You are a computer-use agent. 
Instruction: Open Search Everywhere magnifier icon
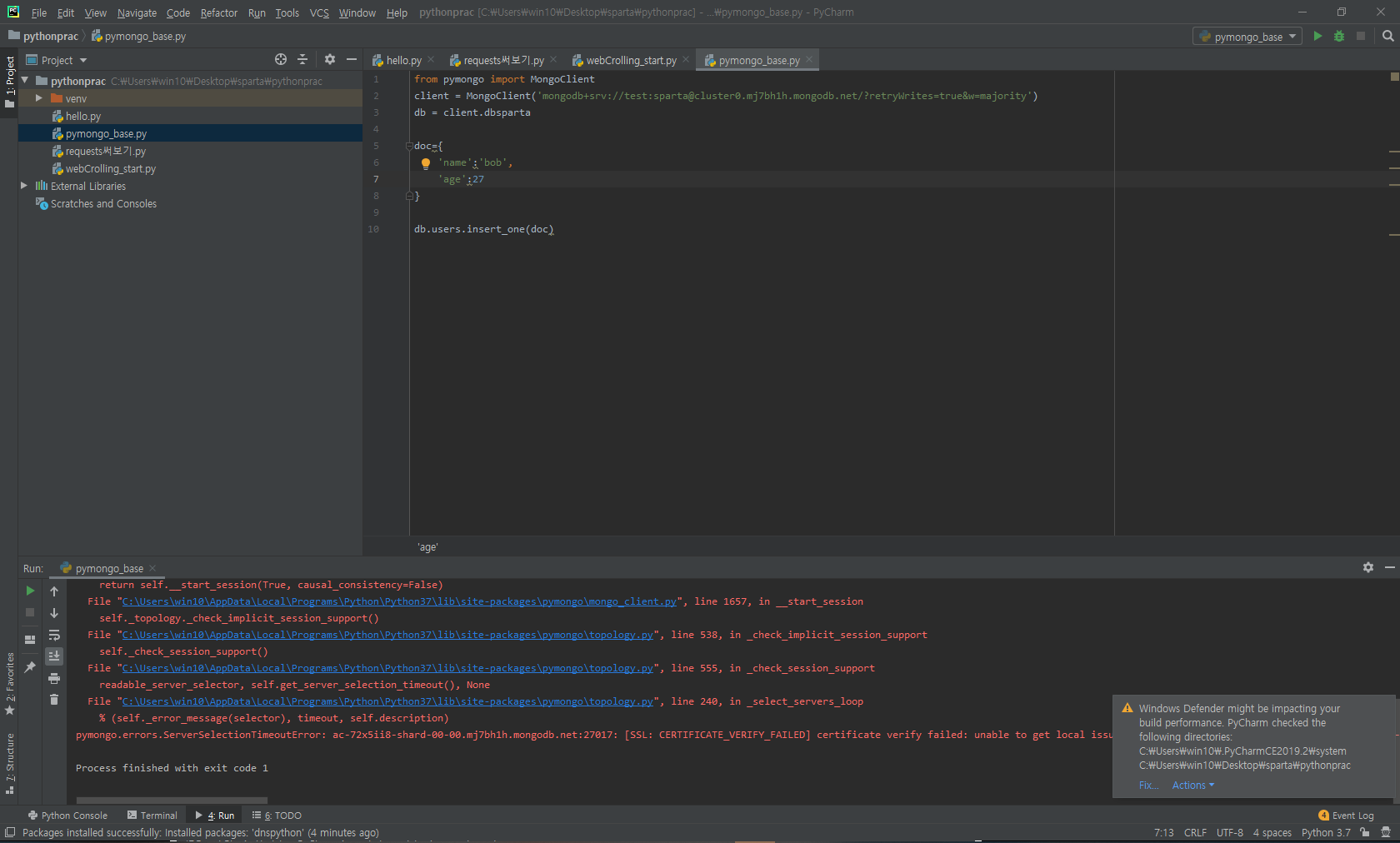[x=1387, y=36]
